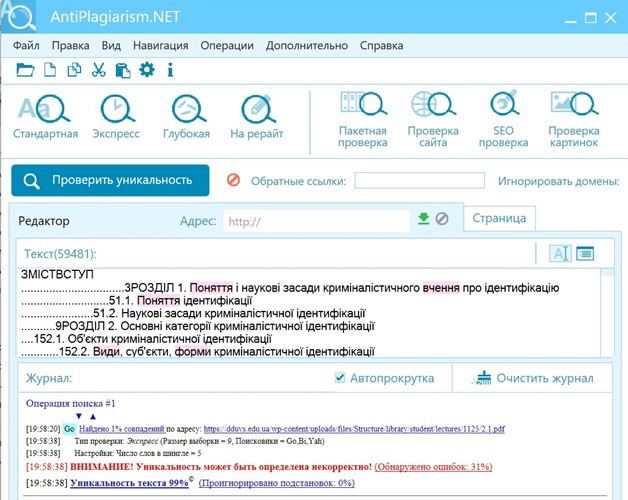This screenshot has width=628, height=500.
Task: Open file with the folder icon
Action: point(25,70)
